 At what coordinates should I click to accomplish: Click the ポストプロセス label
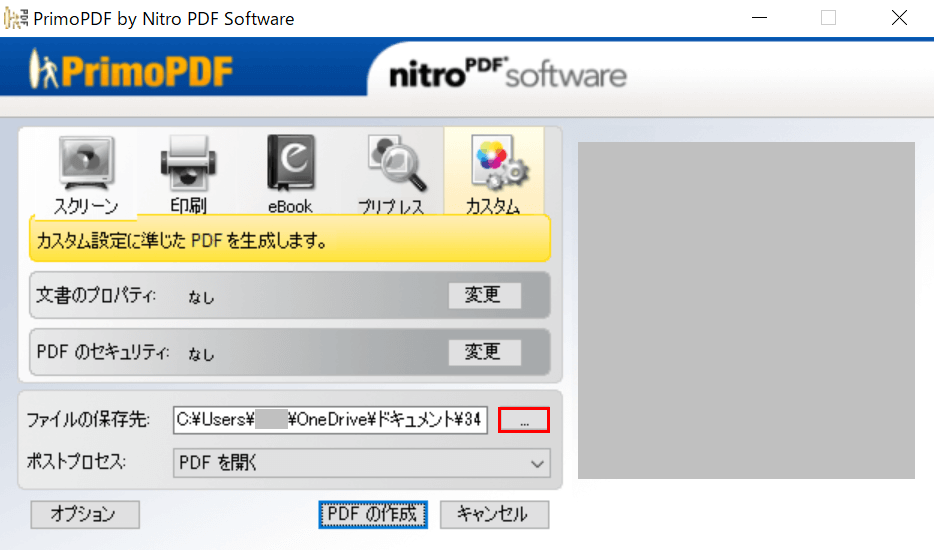coord(76,461)
